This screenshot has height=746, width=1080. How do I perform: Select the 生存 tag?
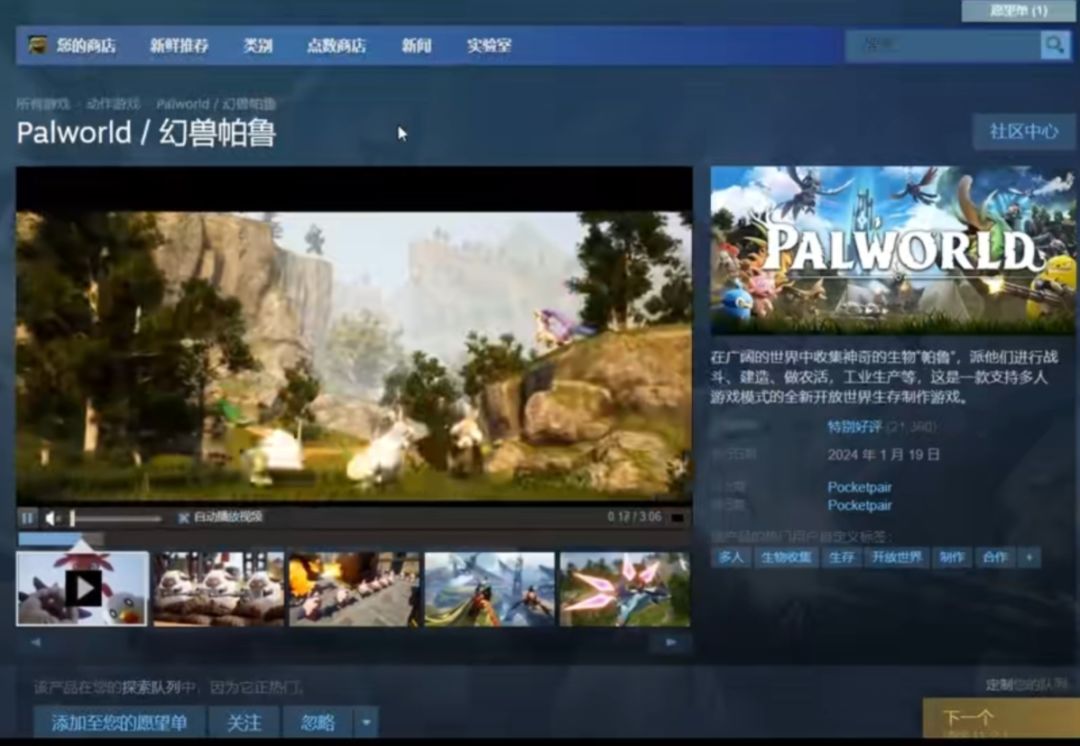coord(841,557)
